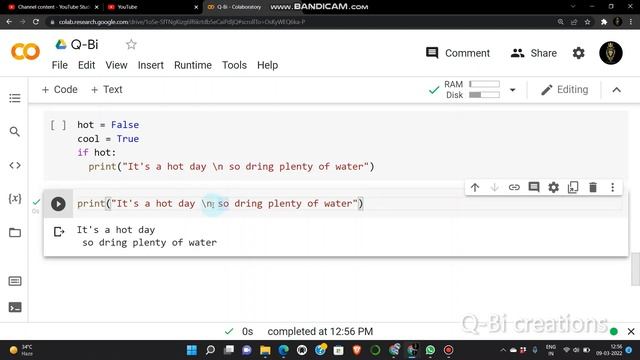
Task: Open Brave browser from taskbar
Action: (x=357, y=350)
